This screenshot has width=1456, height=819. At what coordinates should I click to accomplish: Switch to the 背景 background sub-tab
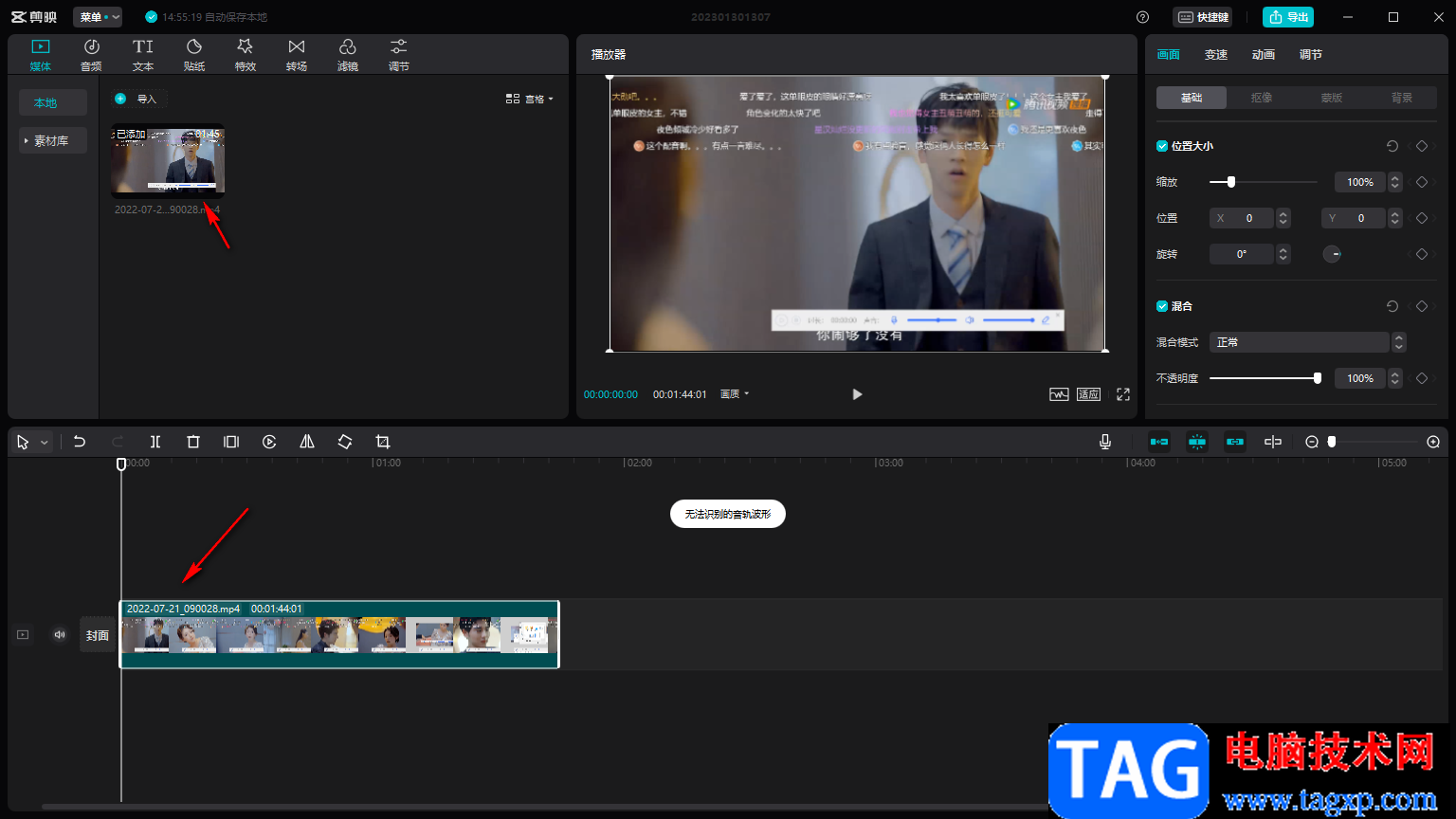pos(1402,98)
